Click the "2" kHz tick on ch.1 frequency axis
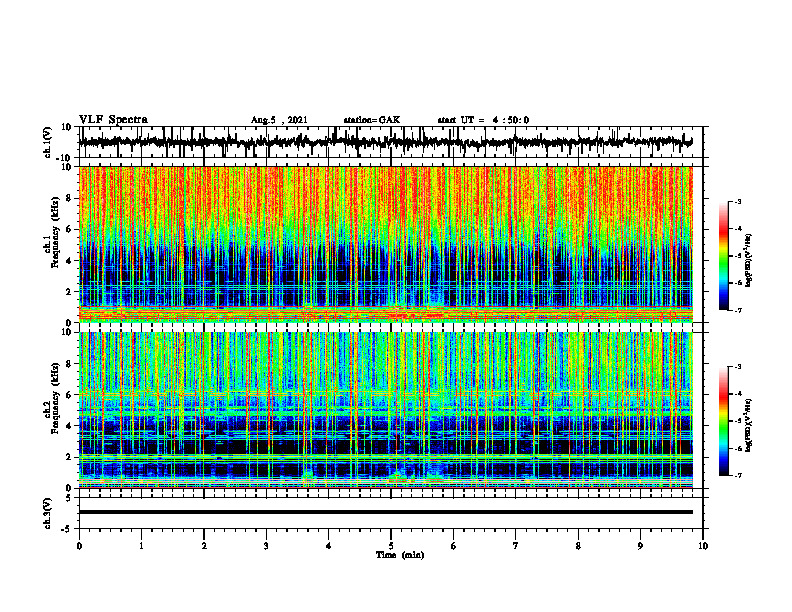This screenshot has height=612, width=792. point(69,292)
